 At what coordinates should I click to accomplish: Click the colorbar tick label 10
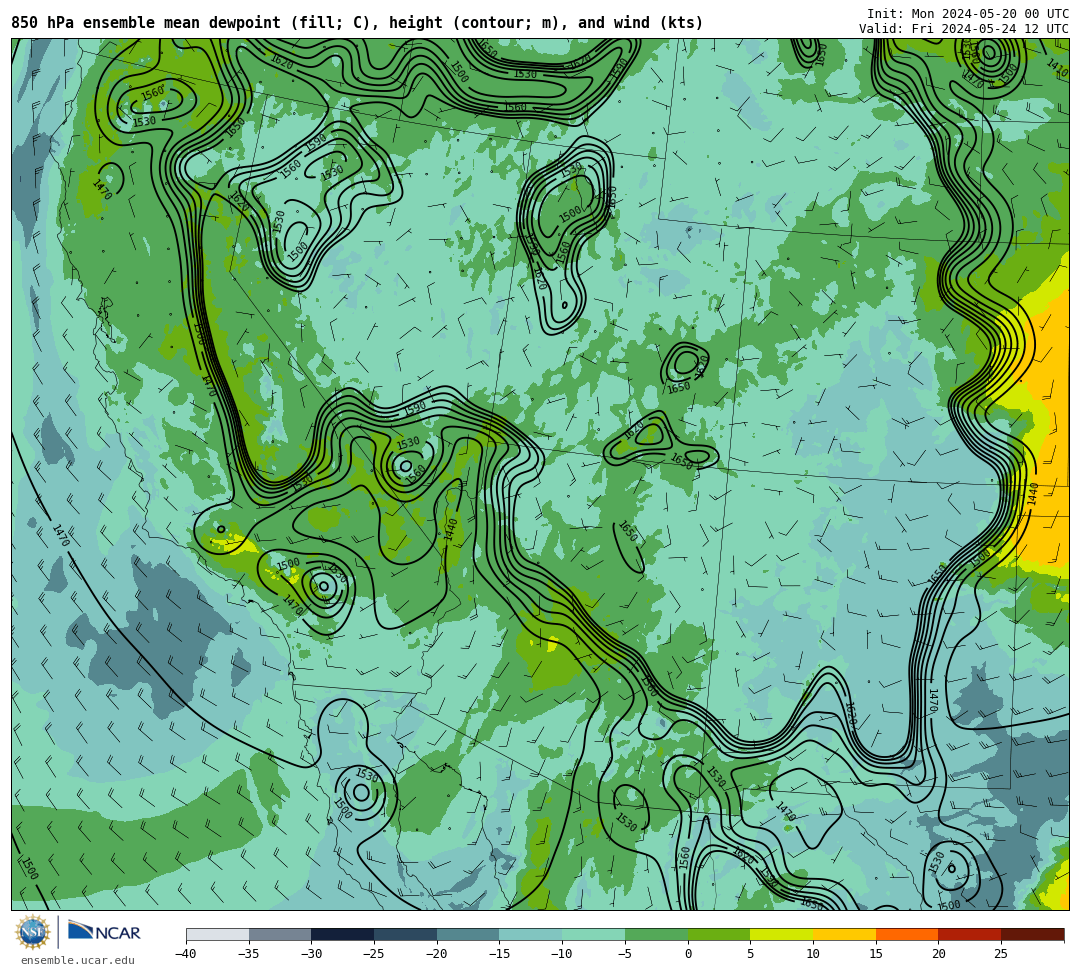[813, 954]
